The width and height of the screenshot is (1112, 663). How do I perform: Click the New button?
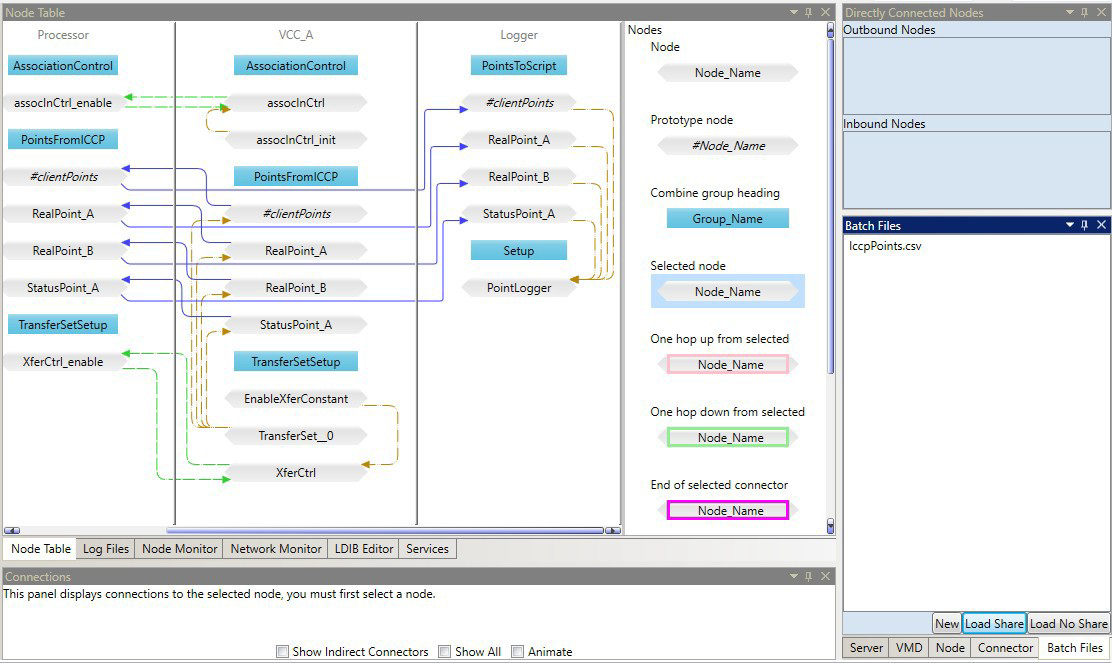(946, 623)
